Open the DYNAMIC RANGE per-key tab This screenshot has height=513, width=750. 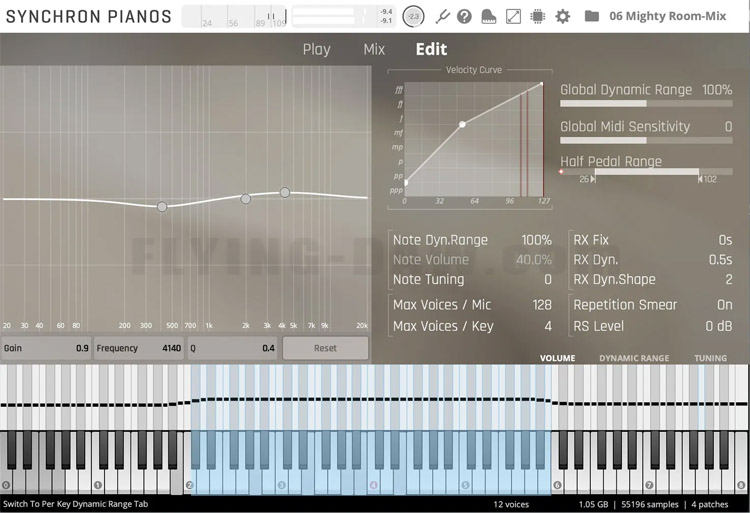(634, 358)
